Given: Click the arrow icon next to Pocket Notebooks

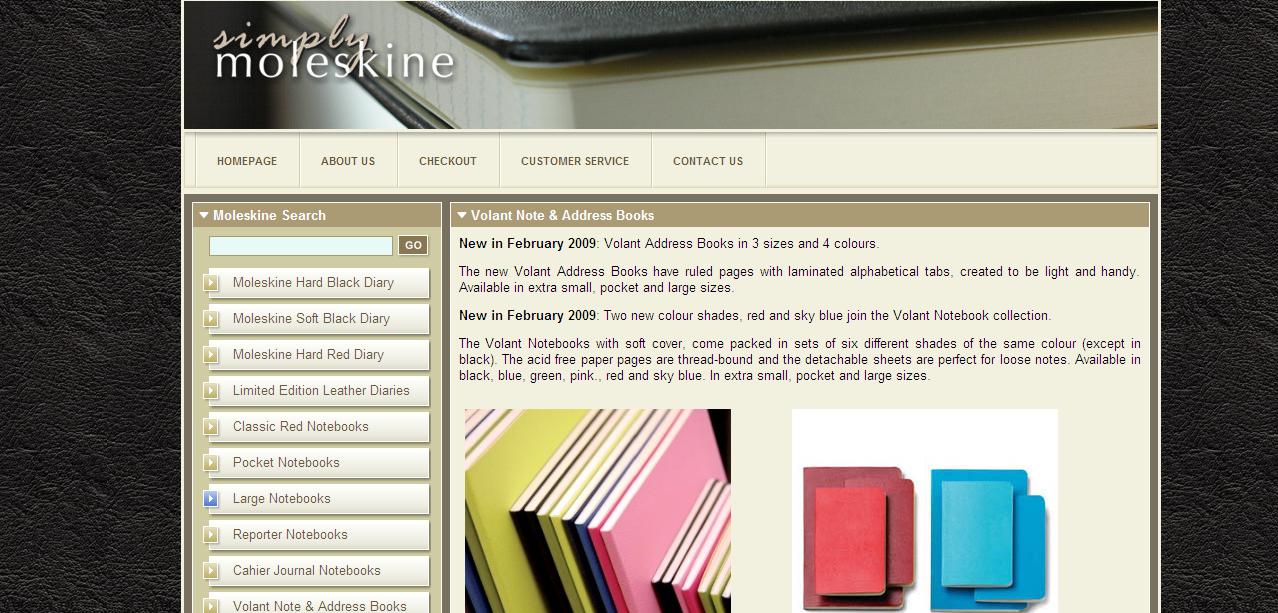Looking at the screenshot, I should pyautogui.click(x=211, y=463).
